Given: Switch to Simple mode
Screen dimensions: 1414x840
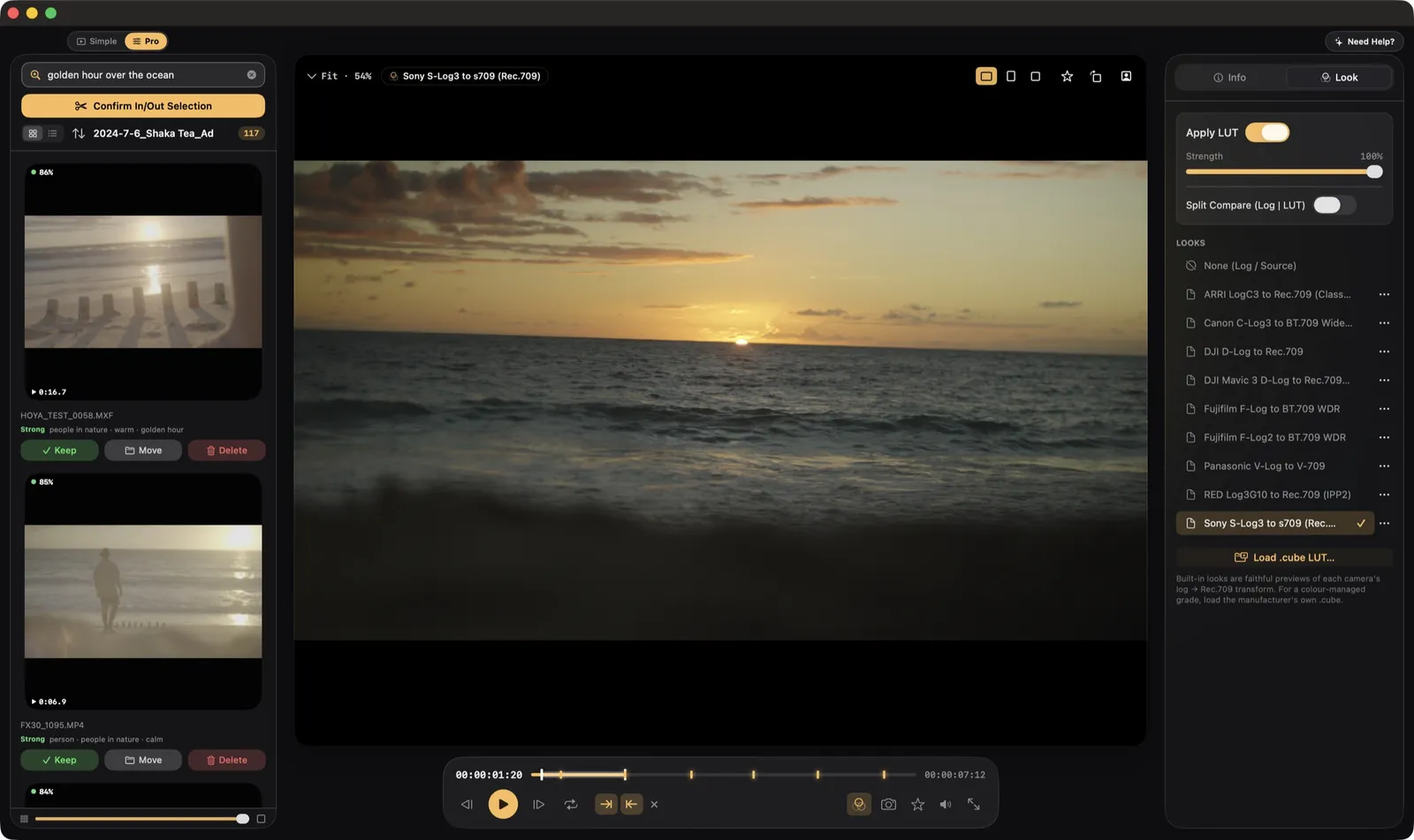Looking at the screenshot, I should [x=96, y=42].
